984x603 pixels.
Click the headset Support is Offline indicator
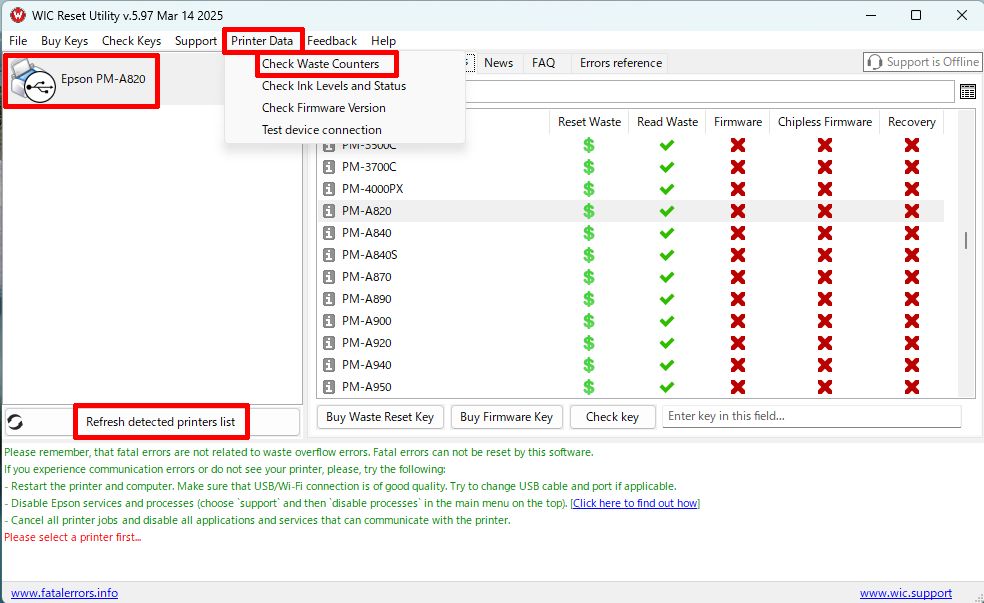tap(922, 62)
